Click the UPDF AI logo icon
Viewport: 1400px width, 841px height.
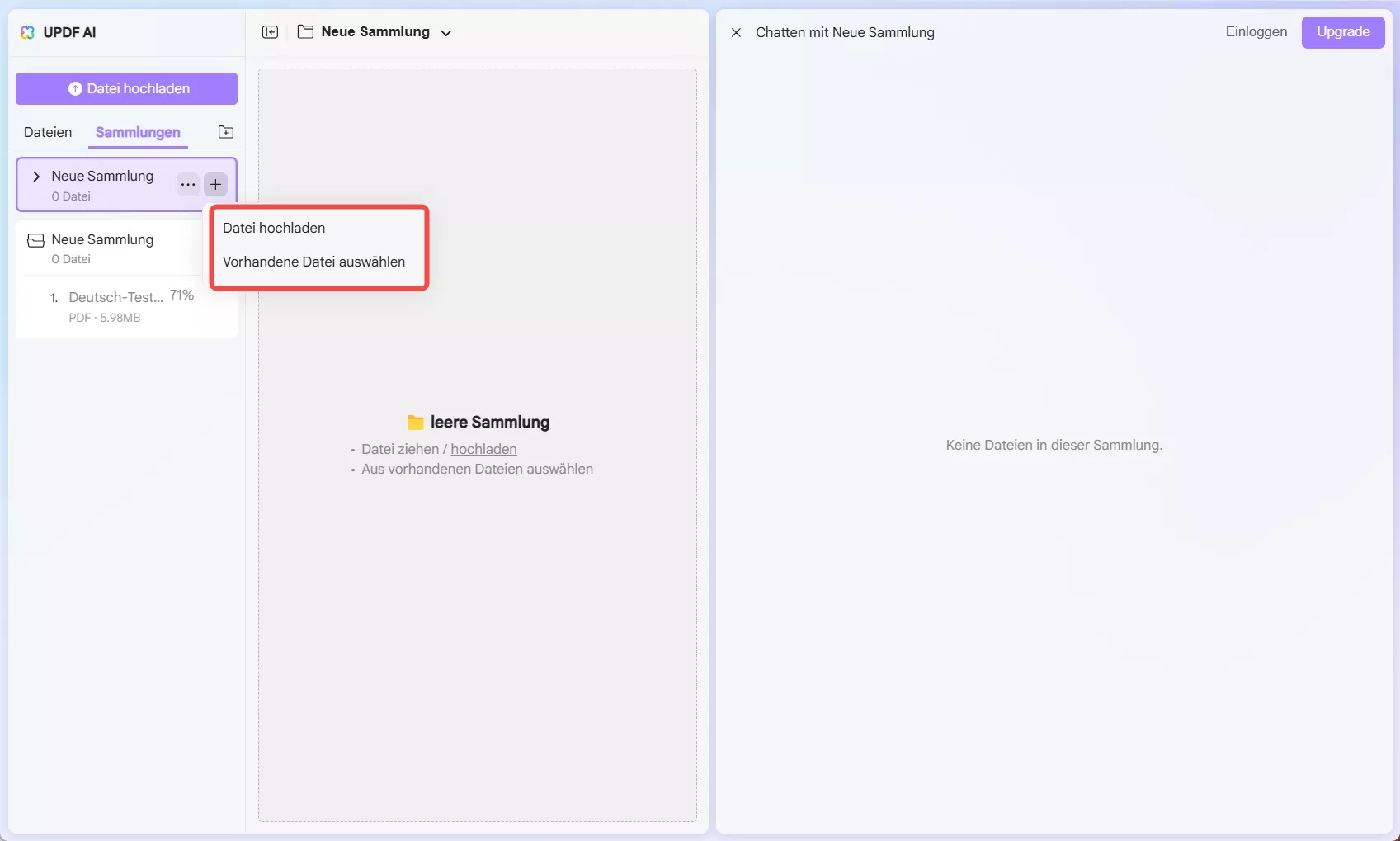coord(27,32)
